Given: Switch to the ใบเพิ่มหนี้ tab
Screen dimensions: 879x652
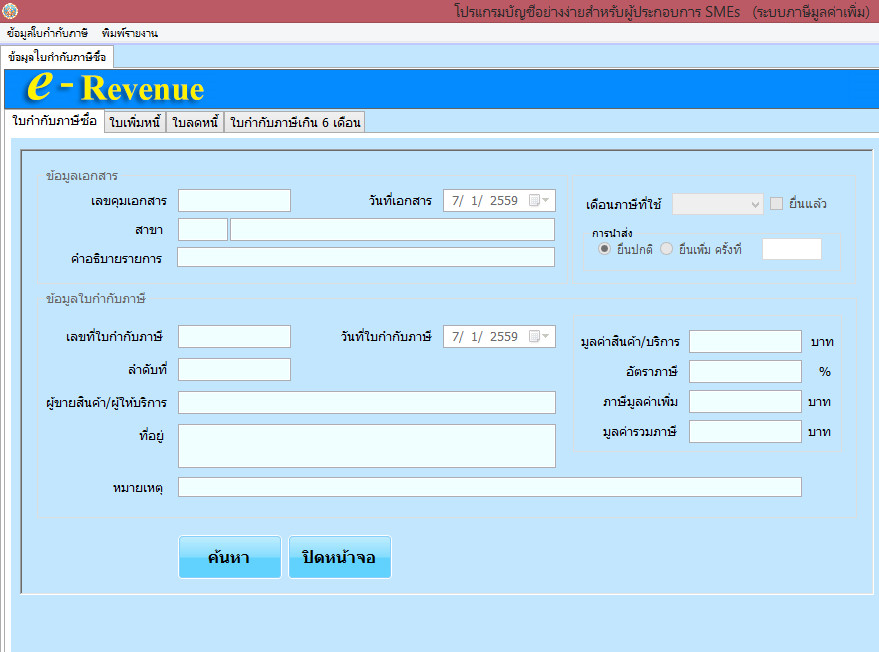Looking at the screenshot, I should [135, 122].
